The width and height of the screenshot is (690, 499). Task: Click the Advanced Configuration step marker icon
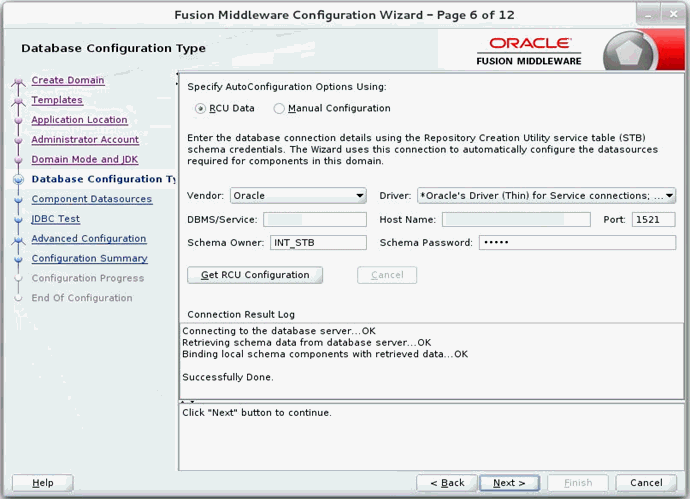click(18, 240)
